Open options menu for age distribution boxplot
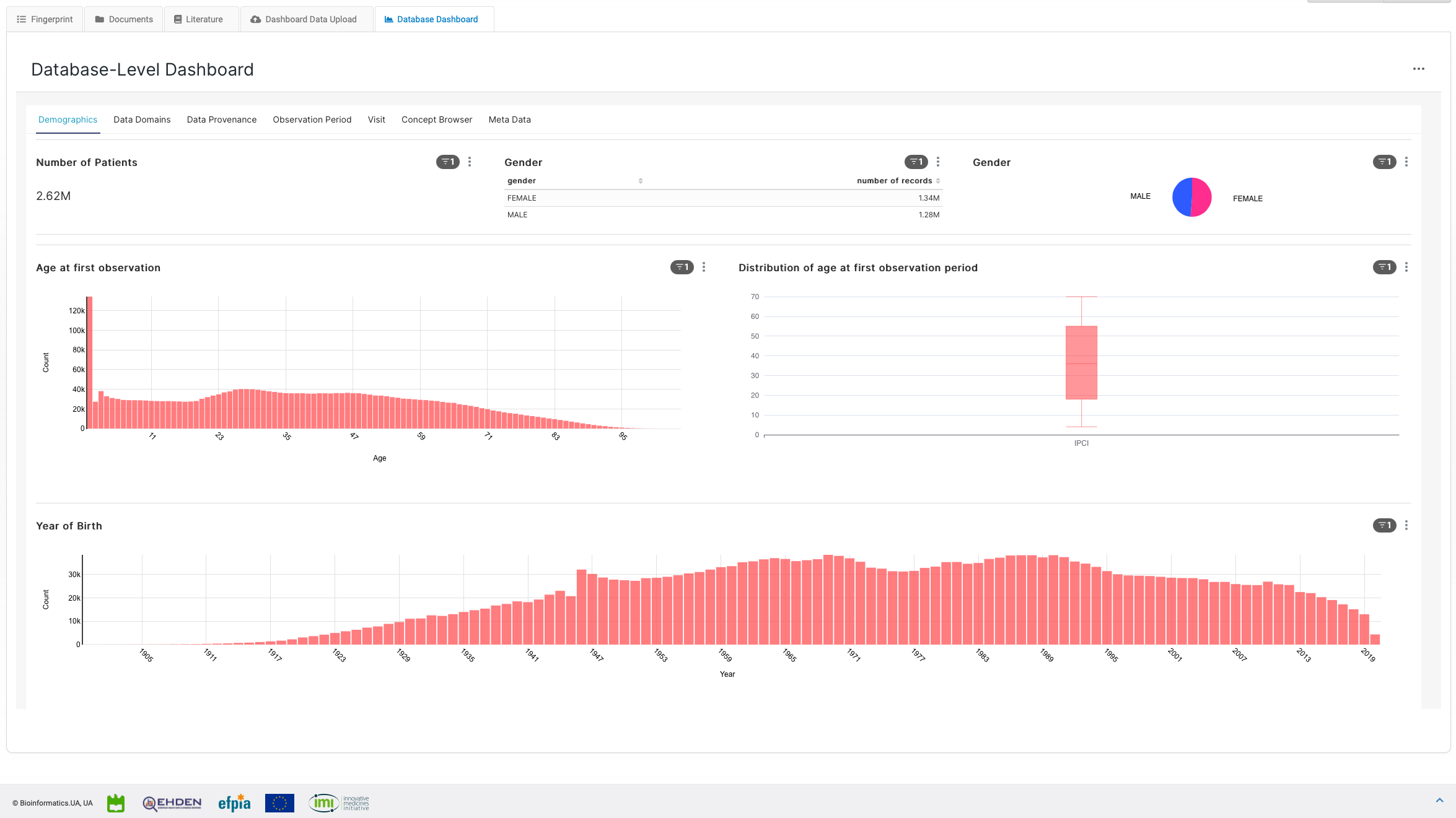1456x818 pixels. [x=1406, y=267]
